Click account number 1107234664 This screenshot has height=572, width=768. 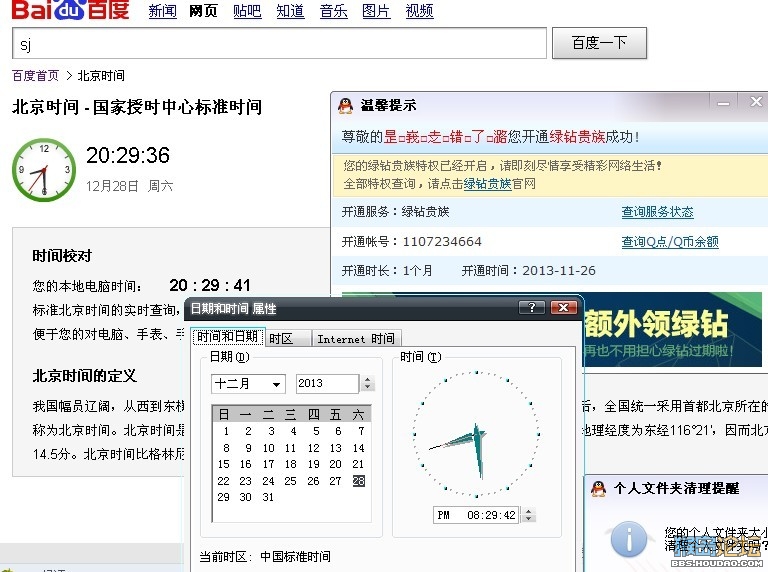(442, 241)
